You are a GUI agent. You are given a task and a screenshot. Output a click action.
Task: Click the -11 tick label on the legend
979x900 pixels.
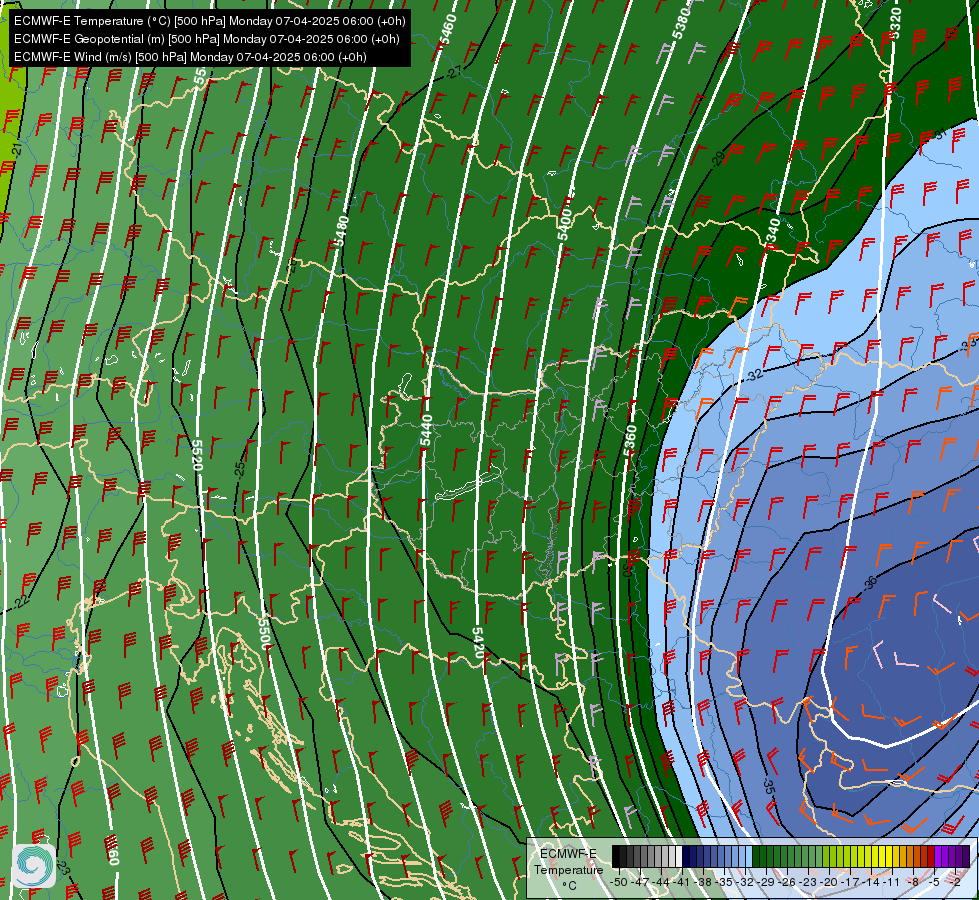tap(892, 882)
